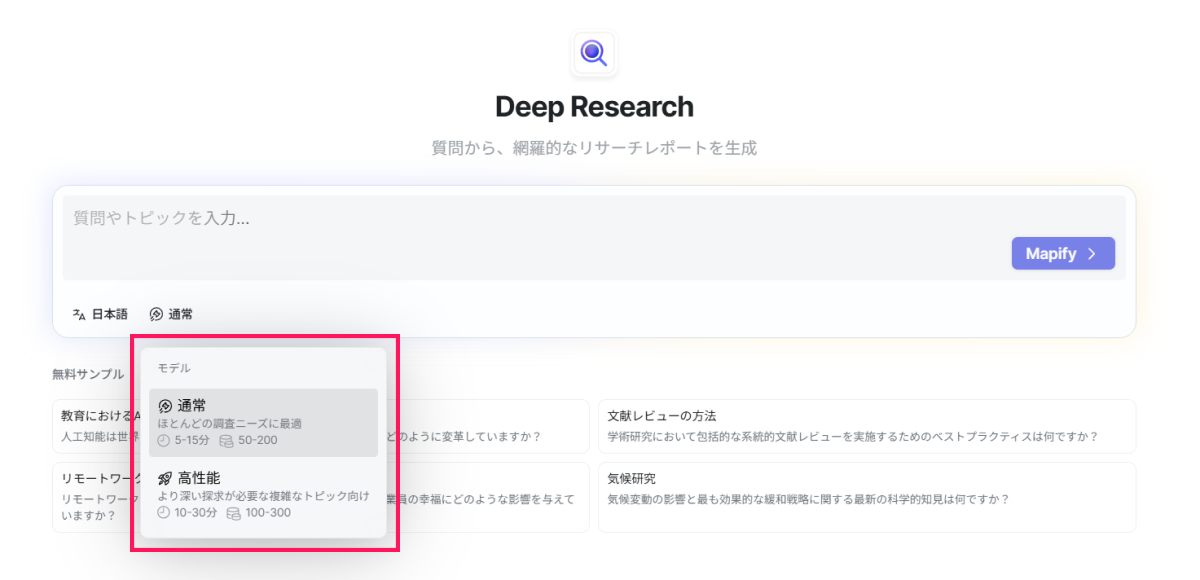Click the clock icon showing 10-30分
The width and height of the screenshot is (1200, 580).
(164, 513)
